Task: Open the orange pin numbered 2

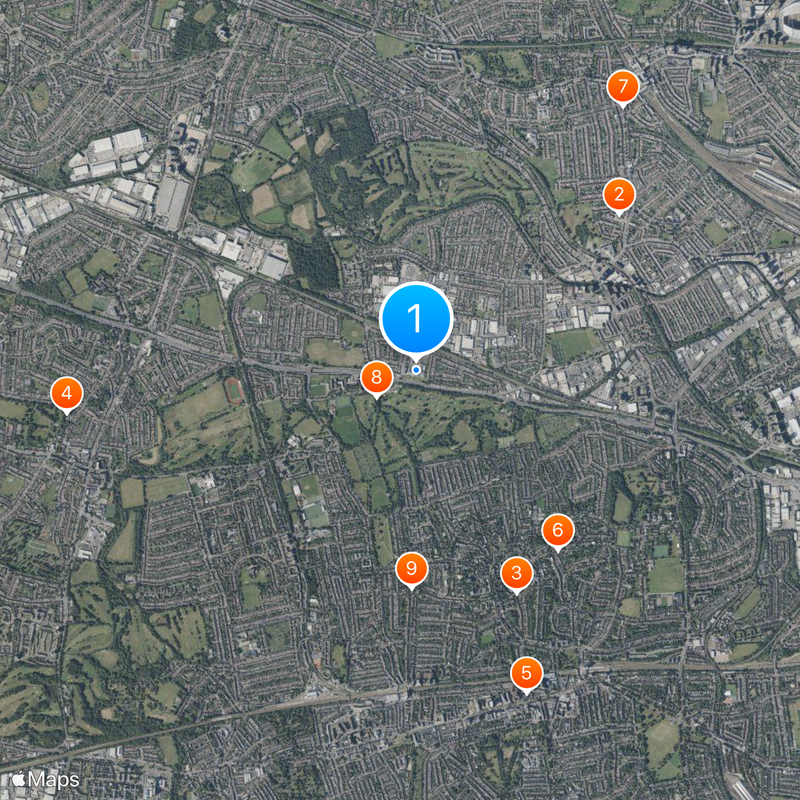Action: pos(619,195)
